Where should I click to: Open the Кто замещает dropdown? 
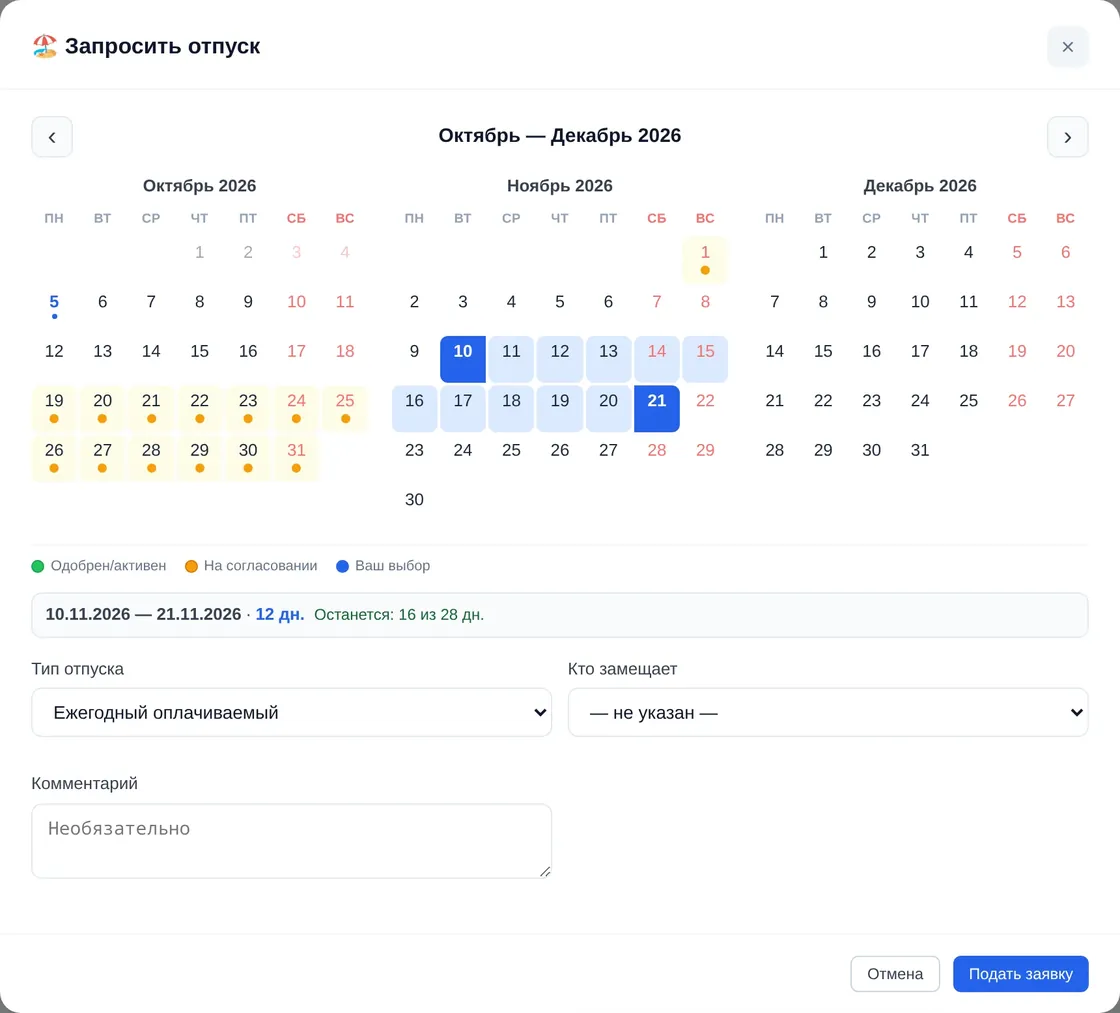828,712
